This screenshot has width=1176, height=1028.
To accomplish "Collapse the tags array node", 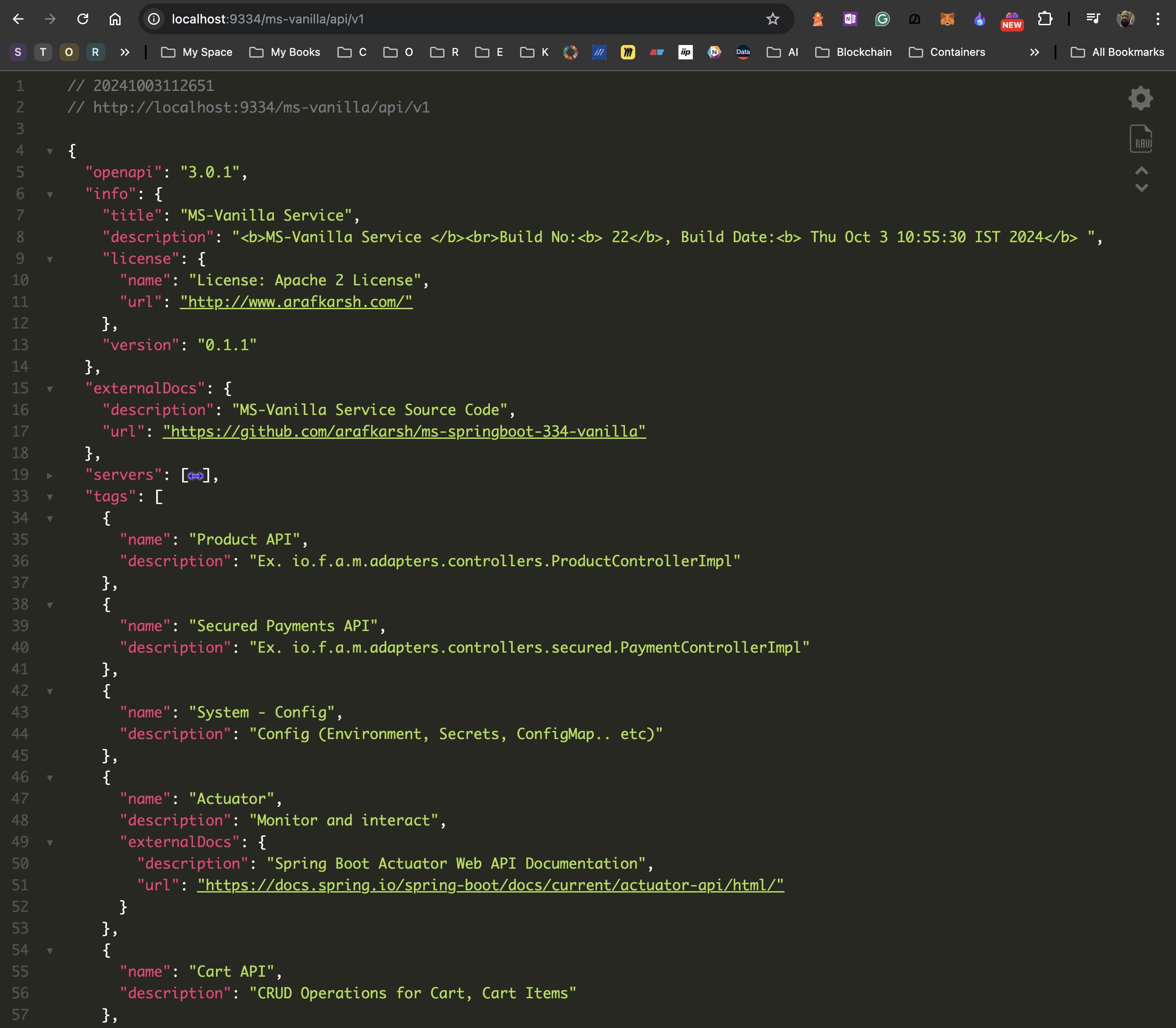I will (51, 497).
